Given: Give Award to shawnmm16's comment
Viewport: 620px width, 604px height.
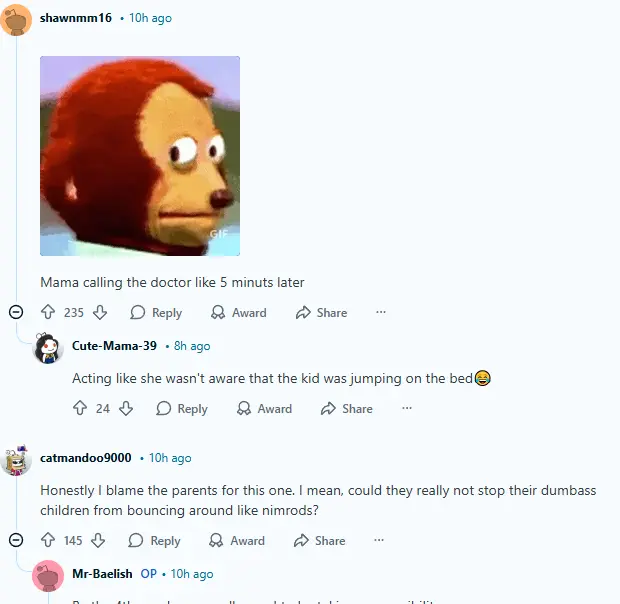Looking at the screenshot, I should pos(238,312).
